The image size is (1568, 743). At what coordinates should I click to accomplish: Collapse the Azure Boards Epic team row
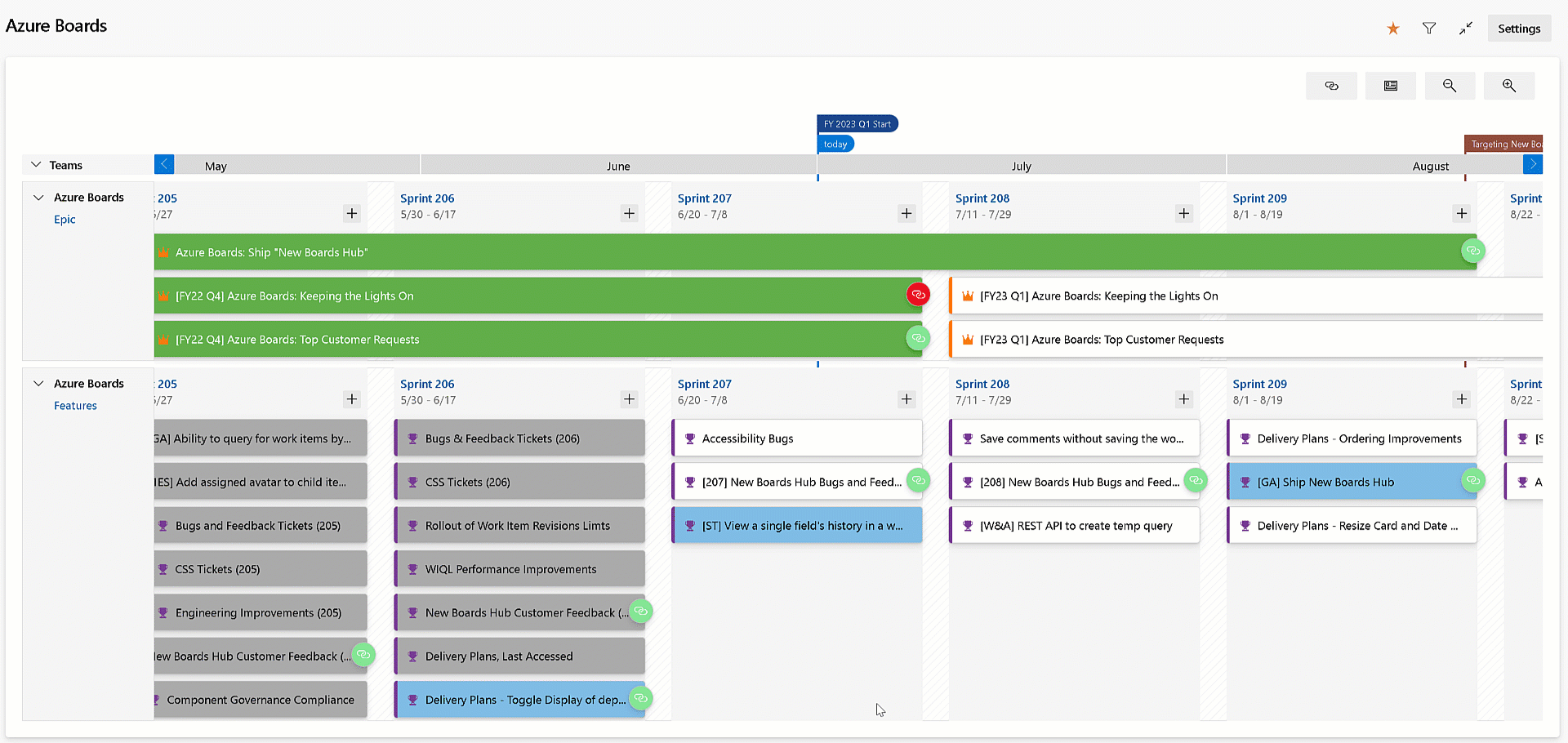tap(38, 197)
